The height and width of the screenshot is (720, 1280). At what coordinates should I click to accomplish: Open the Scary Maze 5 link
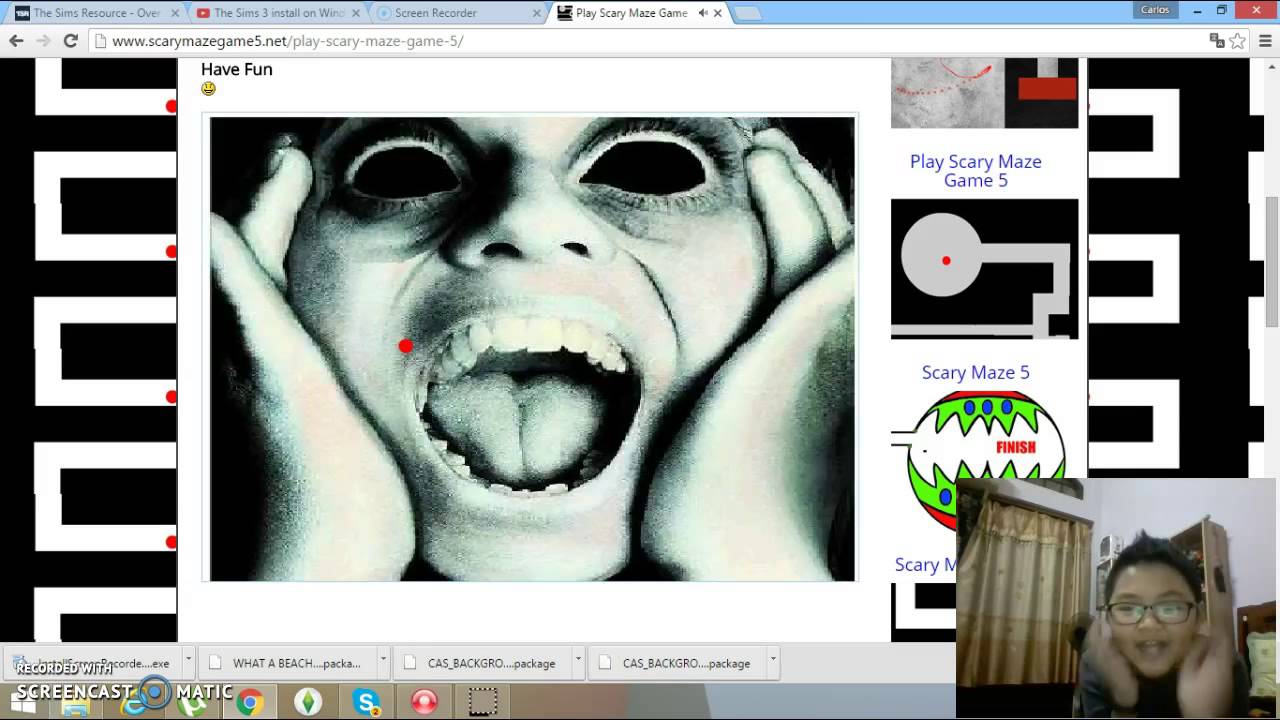tap(976, 372)
